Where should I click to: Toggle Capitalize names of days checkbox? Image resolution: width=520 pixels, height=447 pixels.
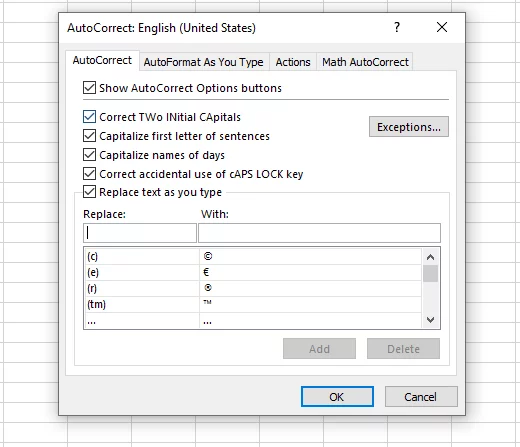89,155
